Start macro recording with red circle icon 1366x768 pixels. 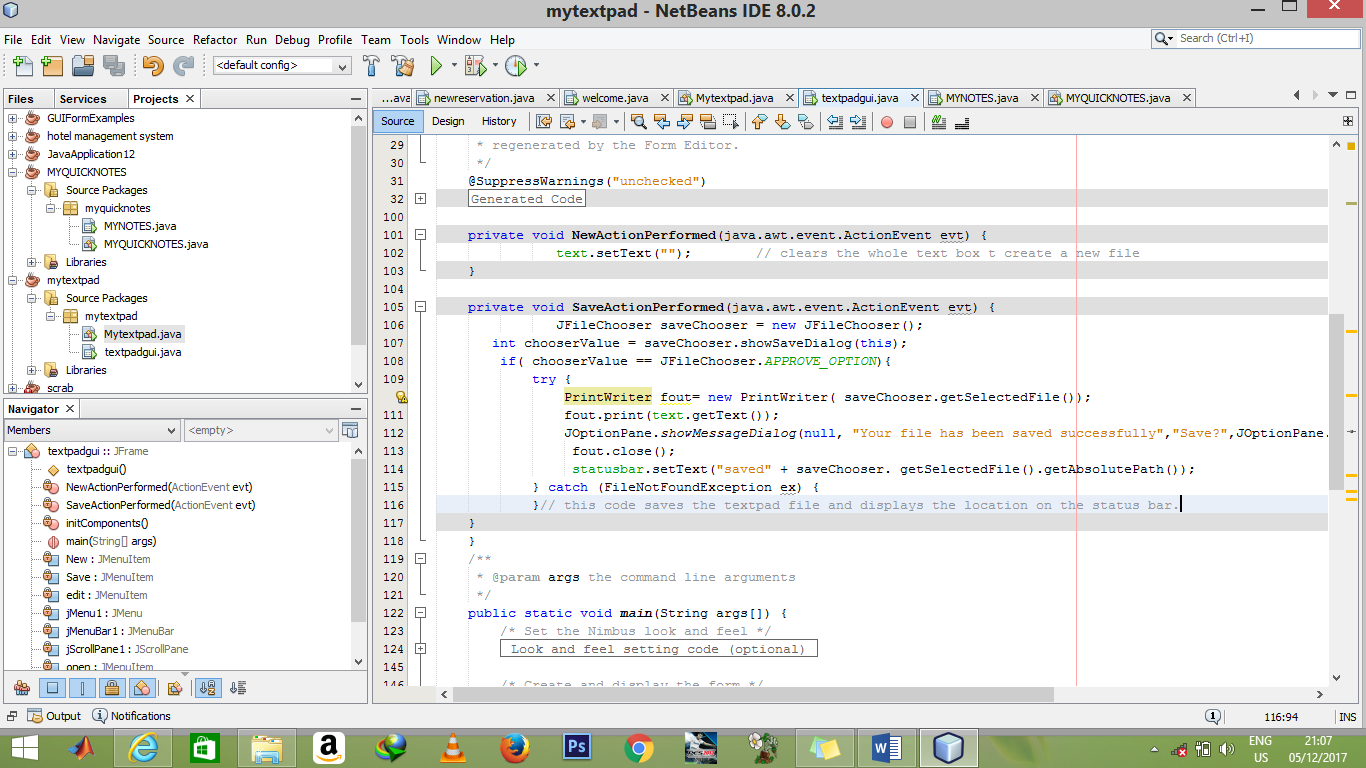[886, 122]
